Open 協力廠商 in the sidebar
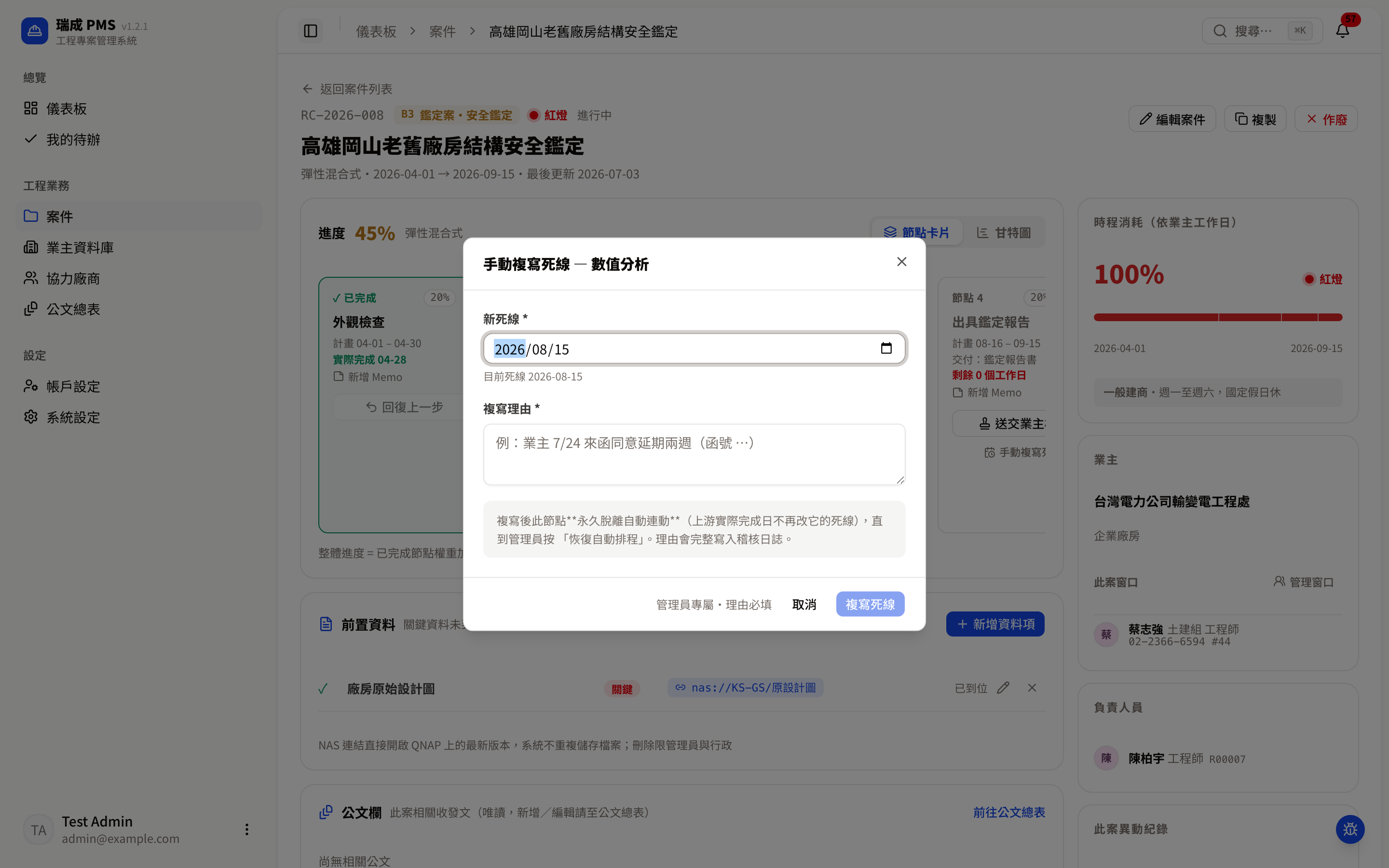Viewport: 1389px width, 868px height. click(139, 278)
